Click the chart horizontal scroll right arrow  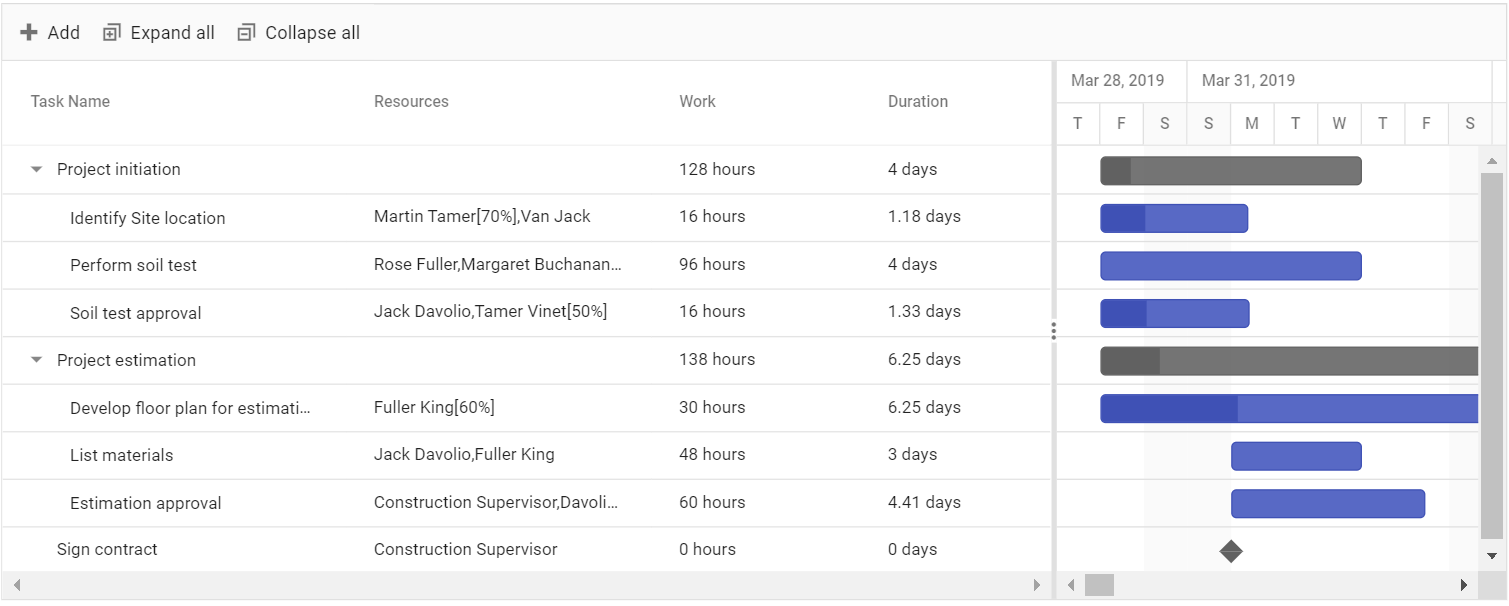point(1464,585)
